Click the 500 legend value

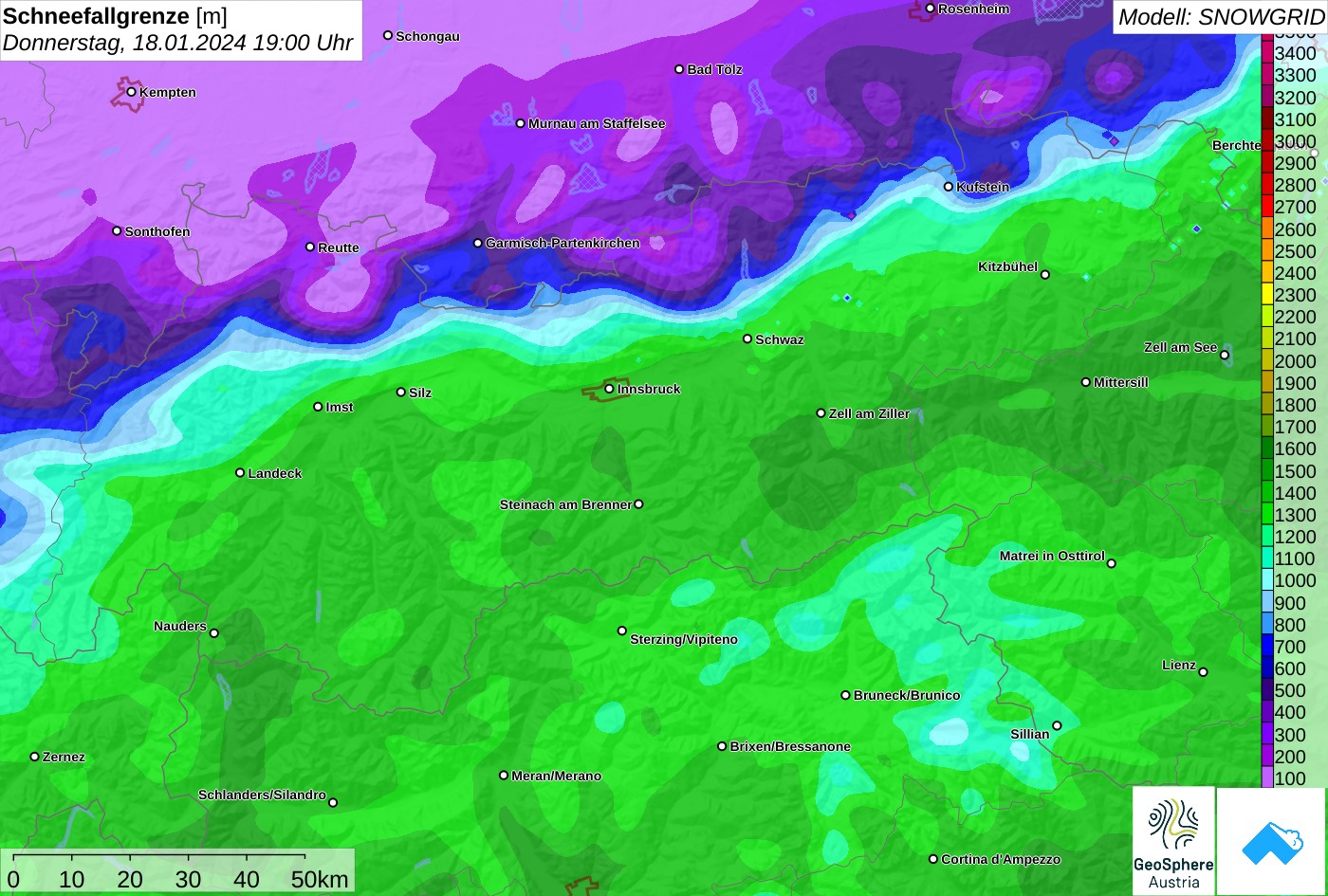[x=1290, y=691]
